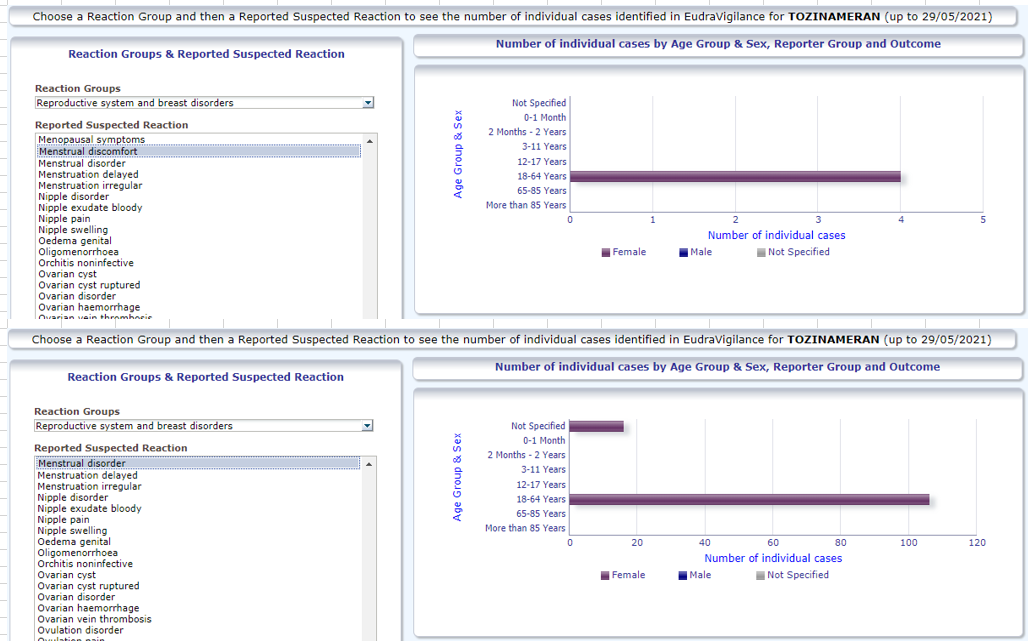Click the Female legend swatch in the upper chart
The image size is (1028, 641).
(606, 252)
